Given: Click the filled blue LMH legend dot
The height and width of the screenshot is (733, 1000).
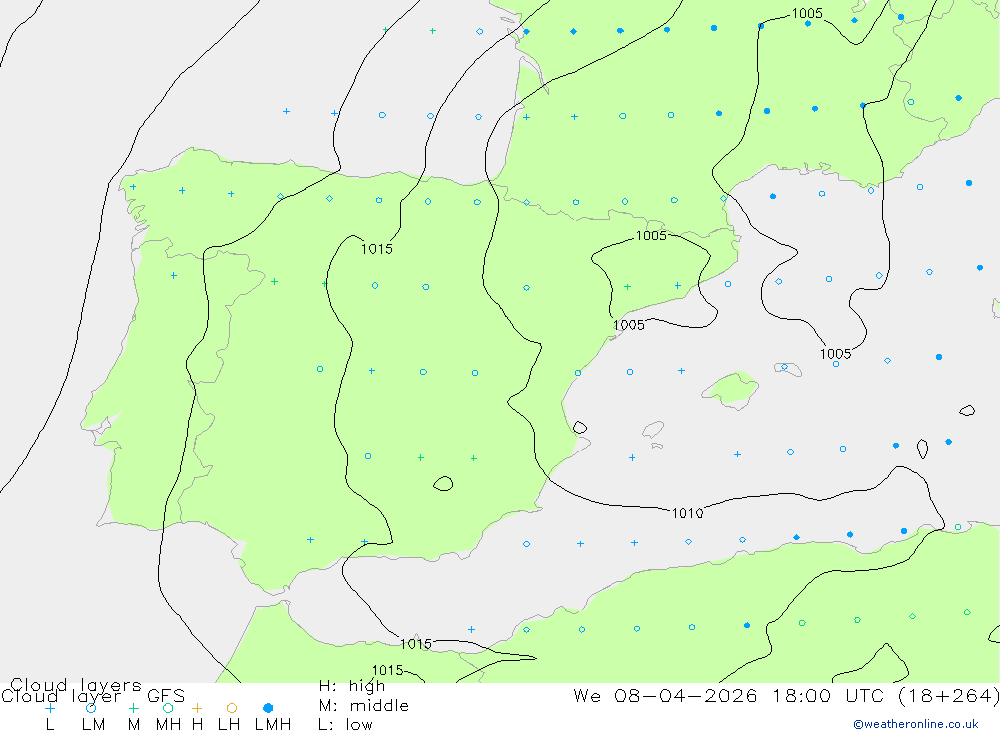Looking at the screenshot, I should tap(268, 708).
